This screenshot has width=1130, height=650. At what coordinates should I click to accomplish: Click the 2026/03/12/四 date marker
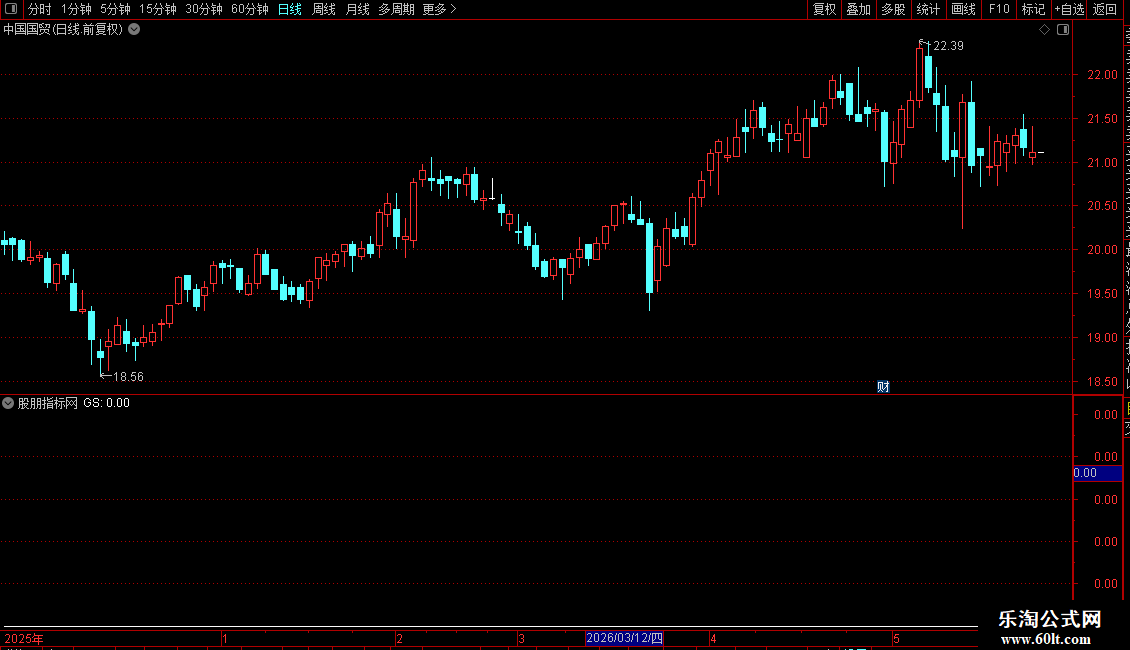click(x=624, y=638)
